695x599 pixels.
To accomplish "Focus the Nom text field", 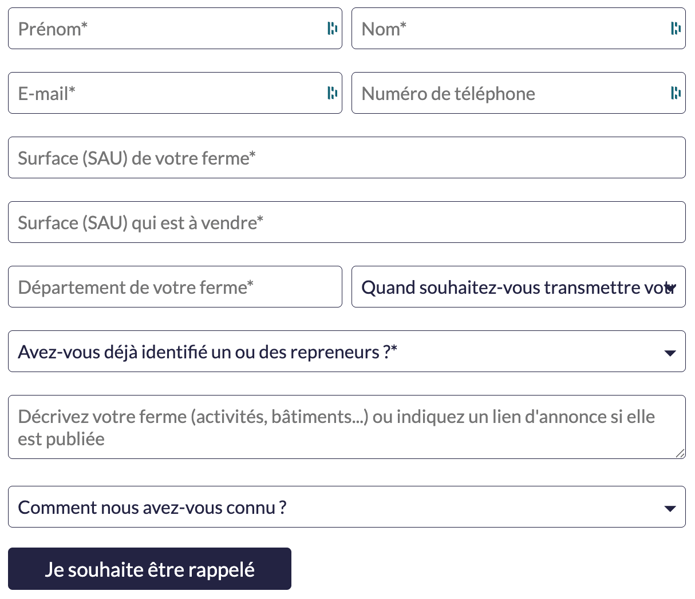I will [x=505, y=29].
